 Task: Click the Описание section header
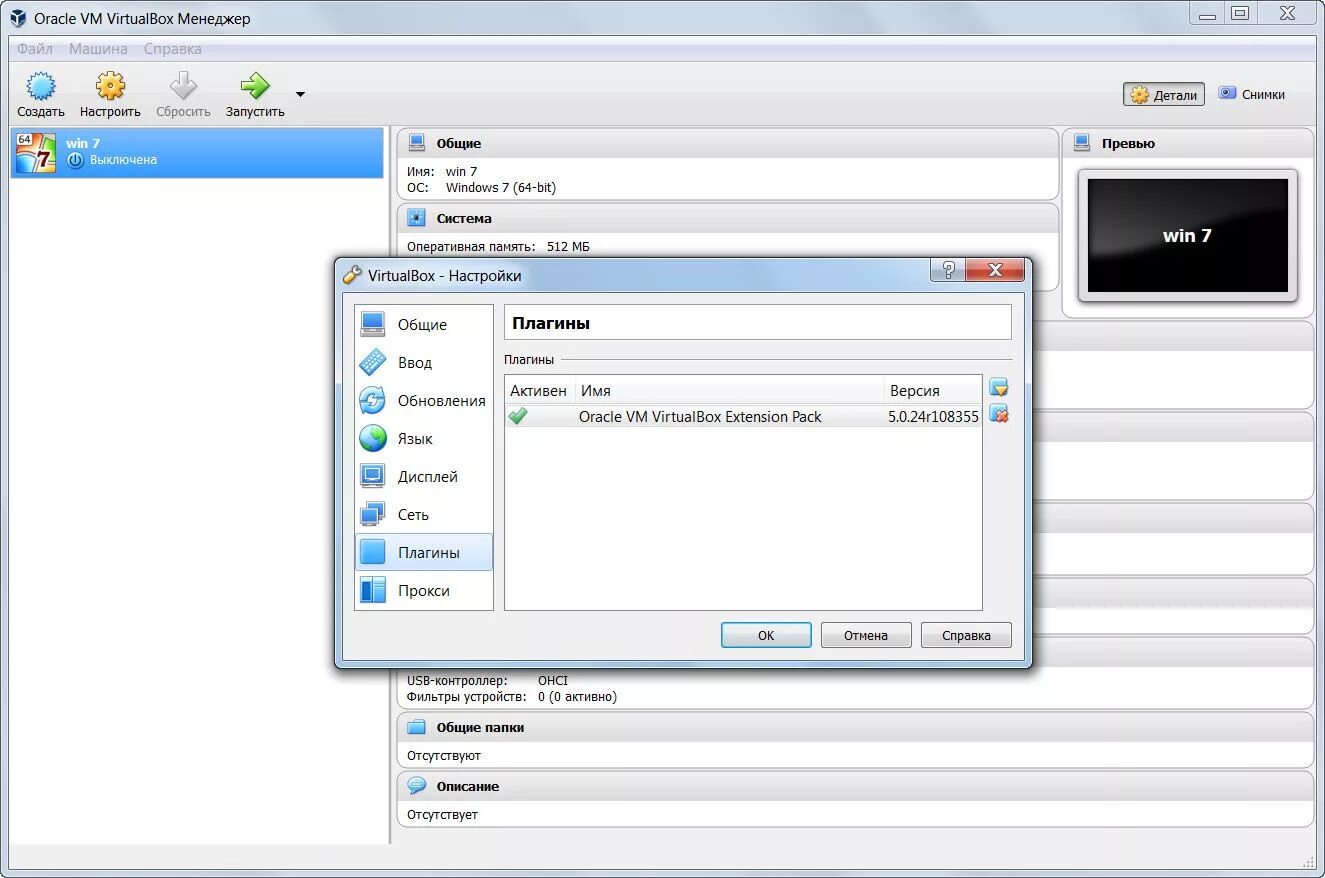[855, 786]
